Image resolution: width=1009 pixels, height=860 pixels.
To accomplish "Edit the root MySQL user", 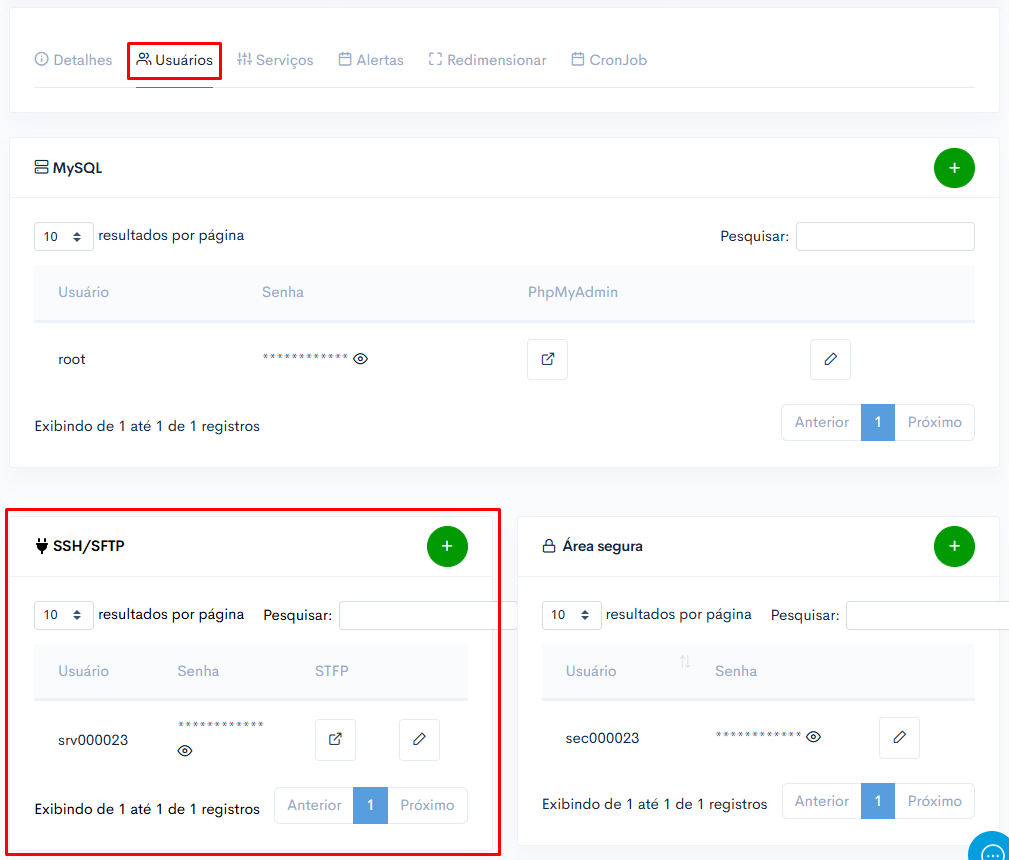I will pyautogui.click(x=830, y=359).
